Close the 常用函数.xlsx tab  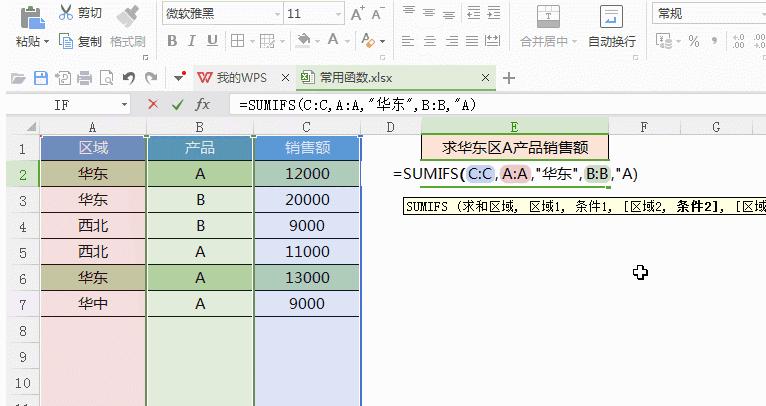485,78
